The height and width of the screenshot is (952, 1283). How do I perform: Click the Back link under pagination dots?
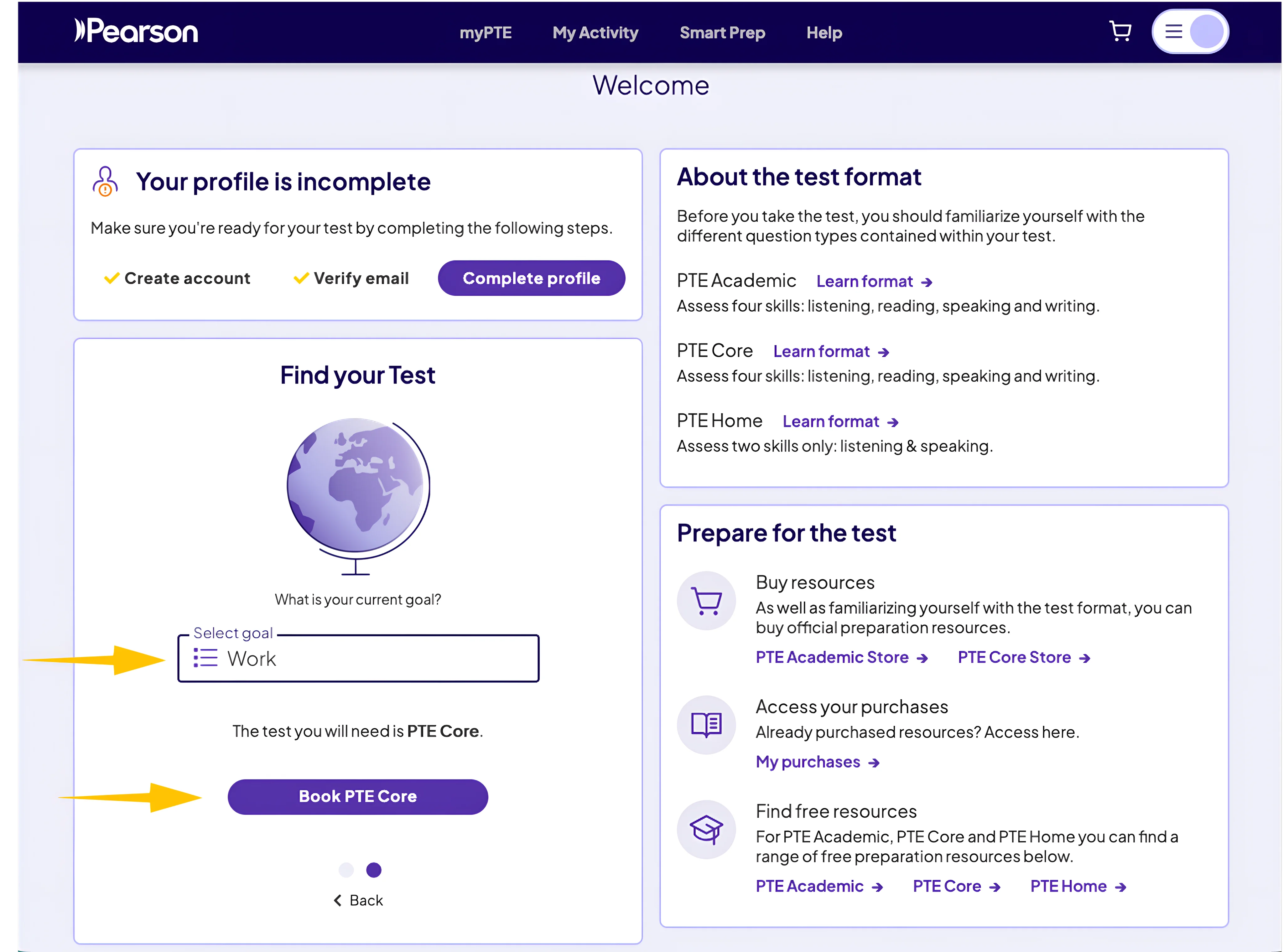(358, 900)
